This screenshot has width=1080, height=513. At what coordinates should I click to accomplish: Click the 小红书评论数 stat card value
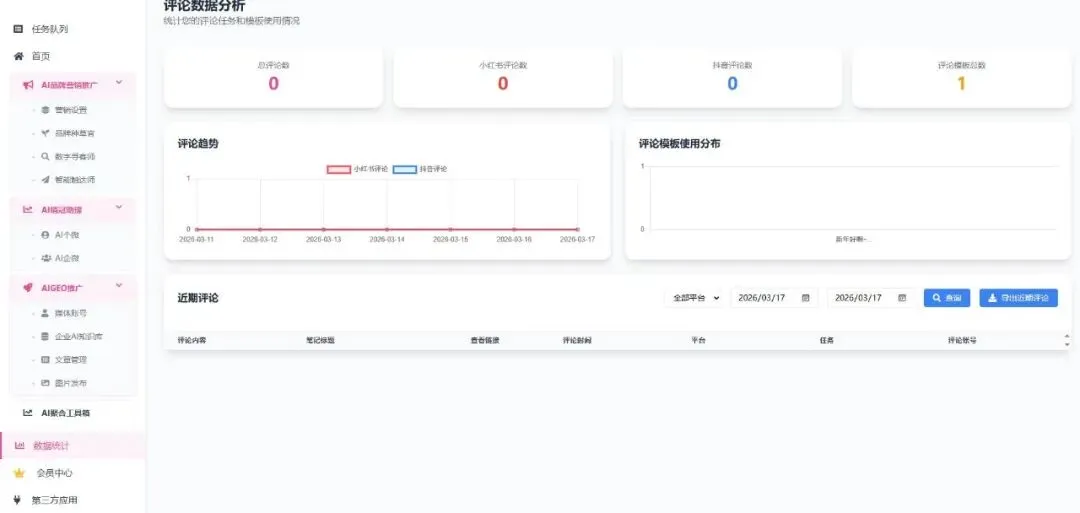coord(503,84)
